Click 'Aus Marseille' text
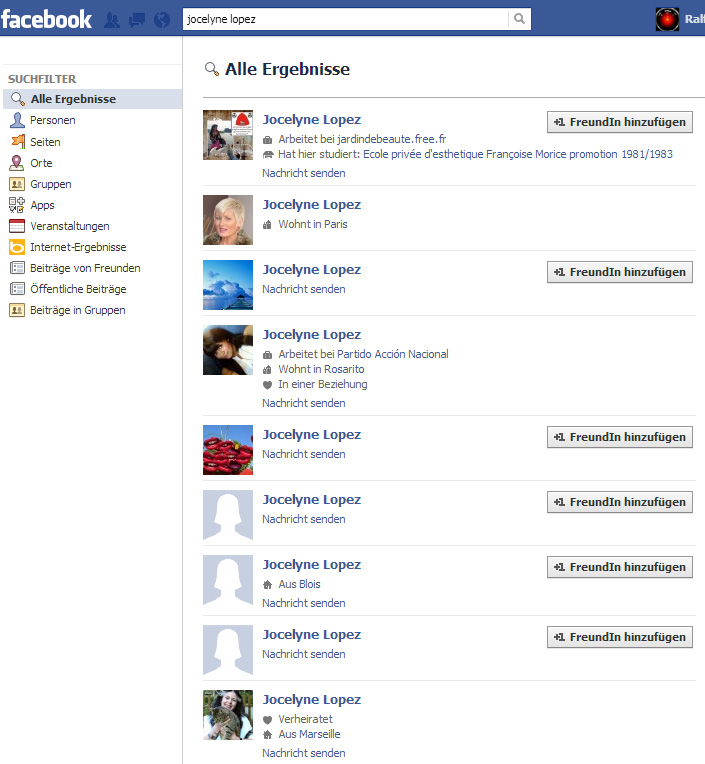This screenshot has height=764, width=705. [x=309, y=734]
